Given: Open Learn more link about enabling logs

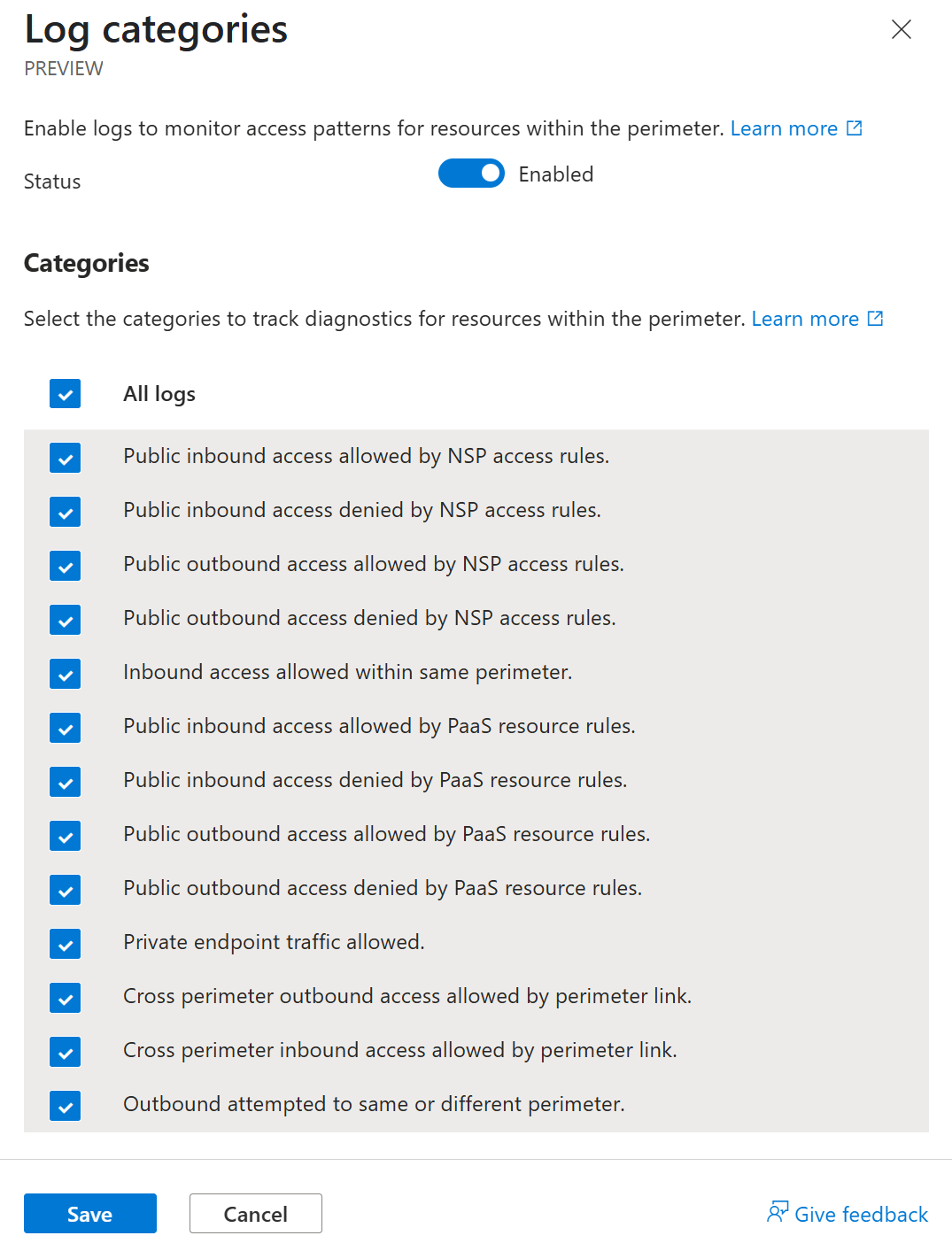Looking at the screenshot, I should point(784,129).
